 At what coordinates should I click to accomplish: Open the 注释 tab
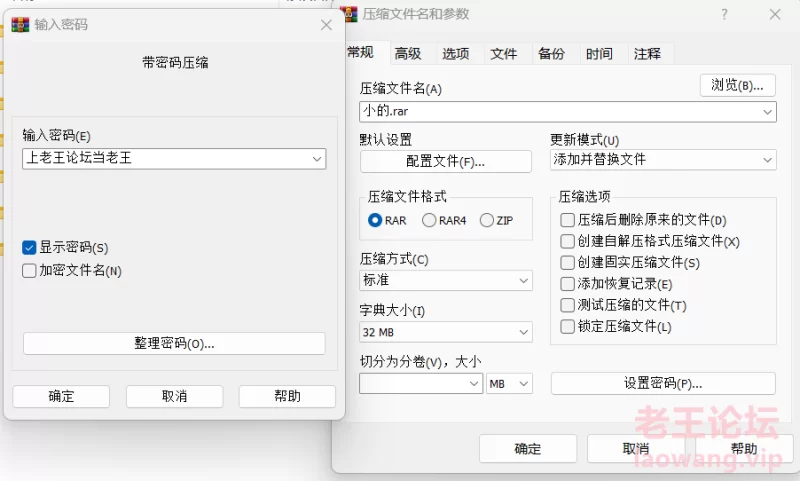click(648, 54)
